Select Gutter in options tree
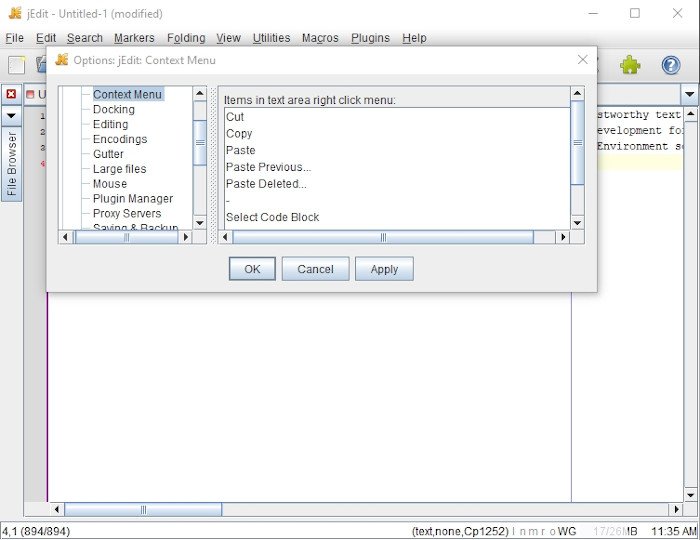700x540 pixels. [108, 154]
